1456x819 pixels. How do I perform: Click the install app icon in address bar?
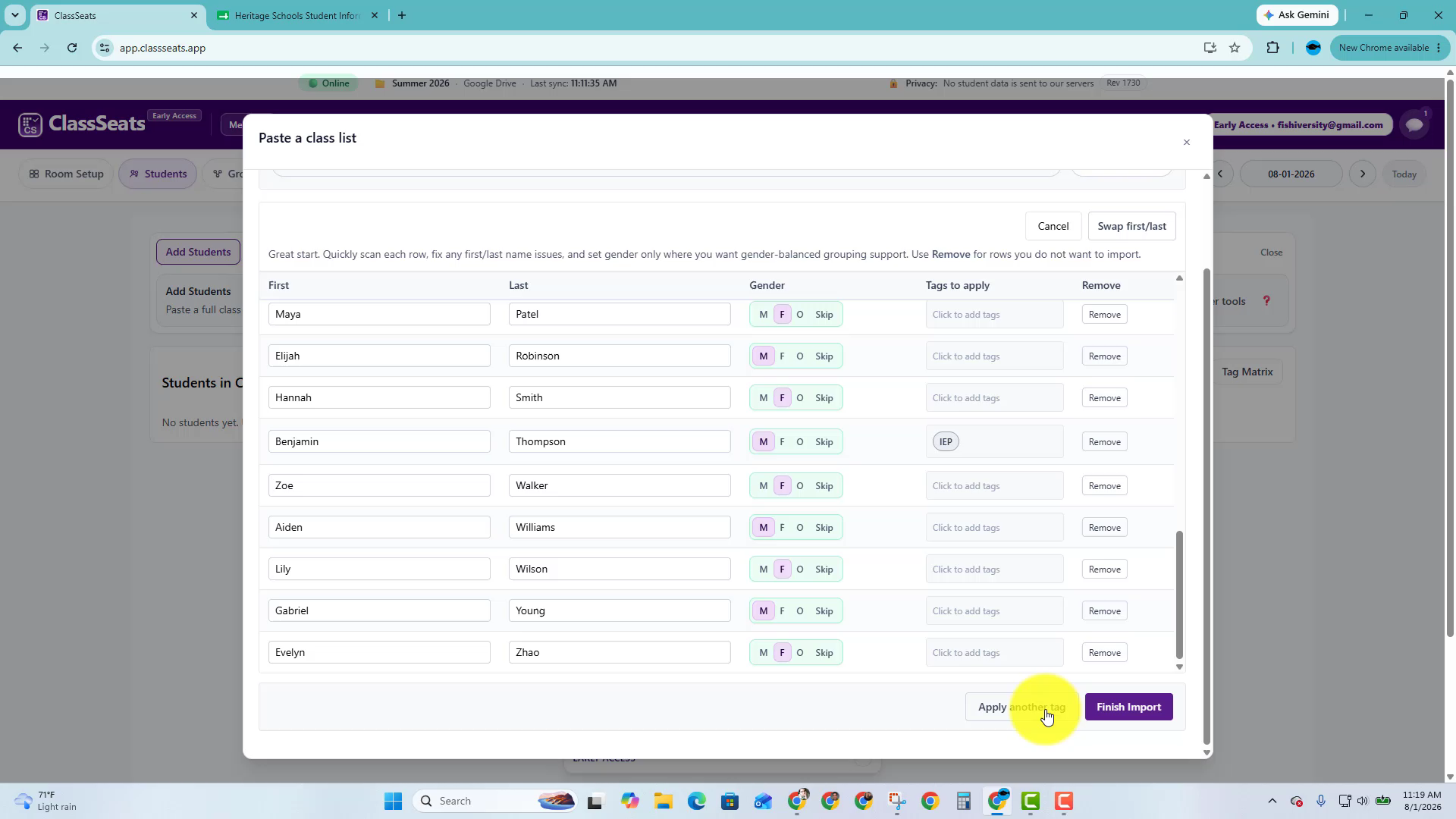1210,48
